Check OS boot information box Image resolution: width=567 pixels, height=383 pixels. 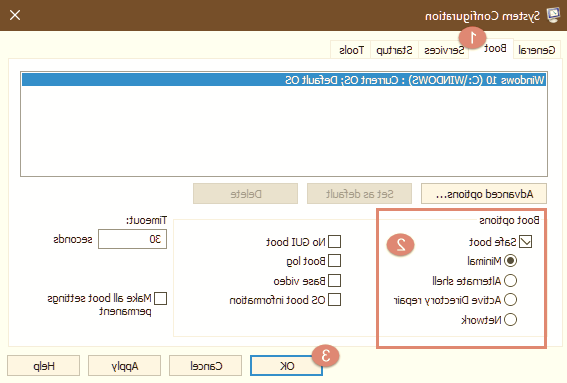pos(334,299)
